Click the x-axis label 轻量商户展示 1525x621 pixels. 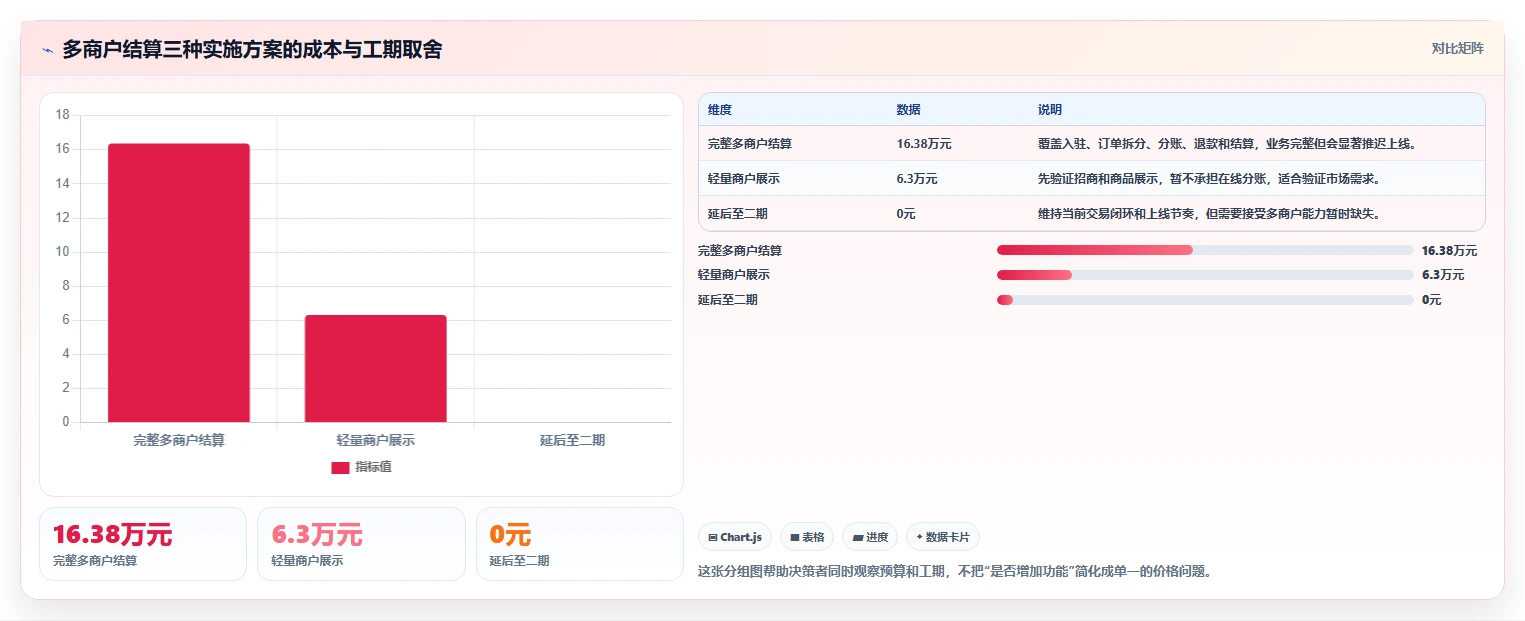(x=376, y=440)
